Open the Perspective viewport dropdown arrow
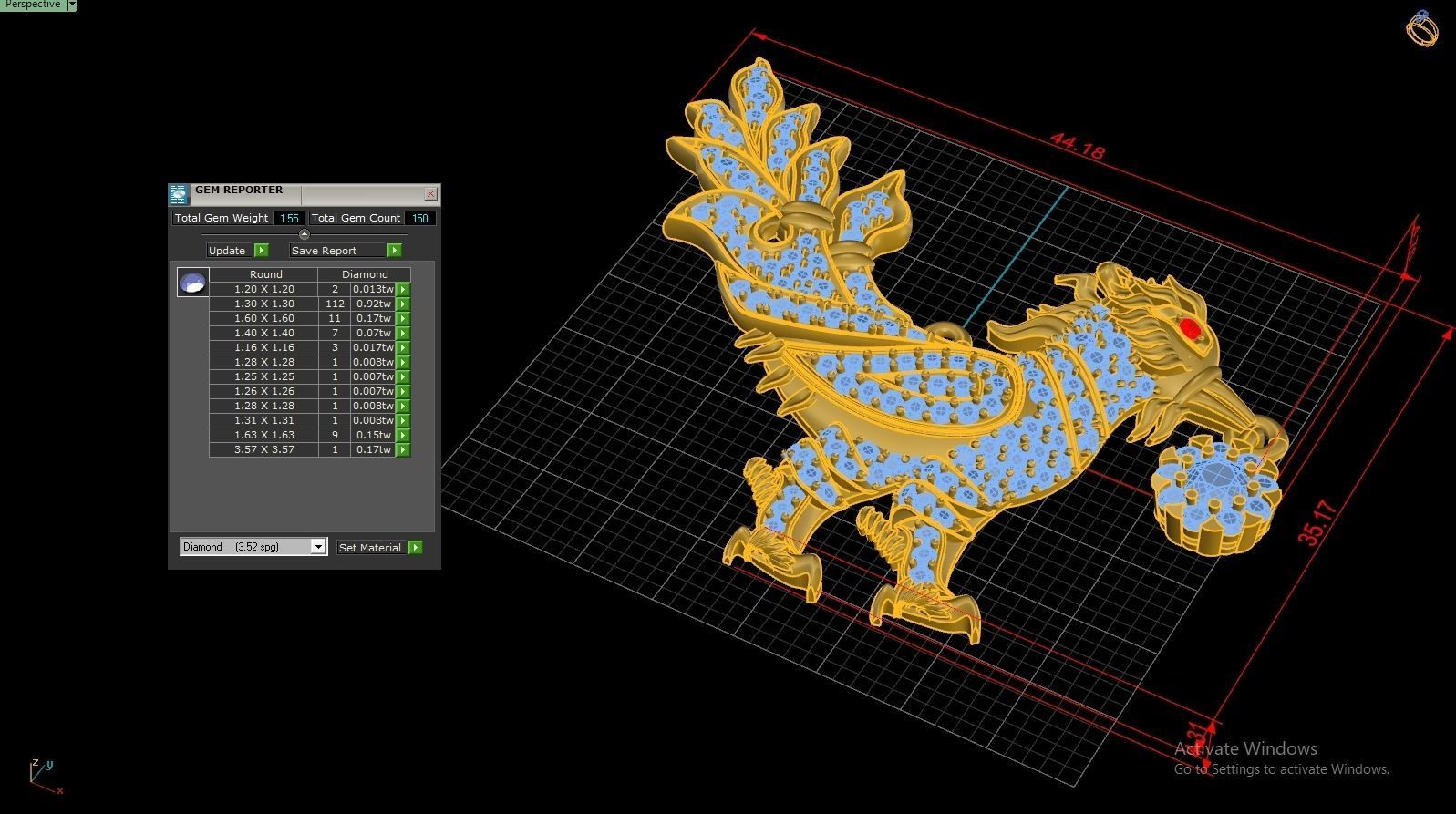 point(72,5)
